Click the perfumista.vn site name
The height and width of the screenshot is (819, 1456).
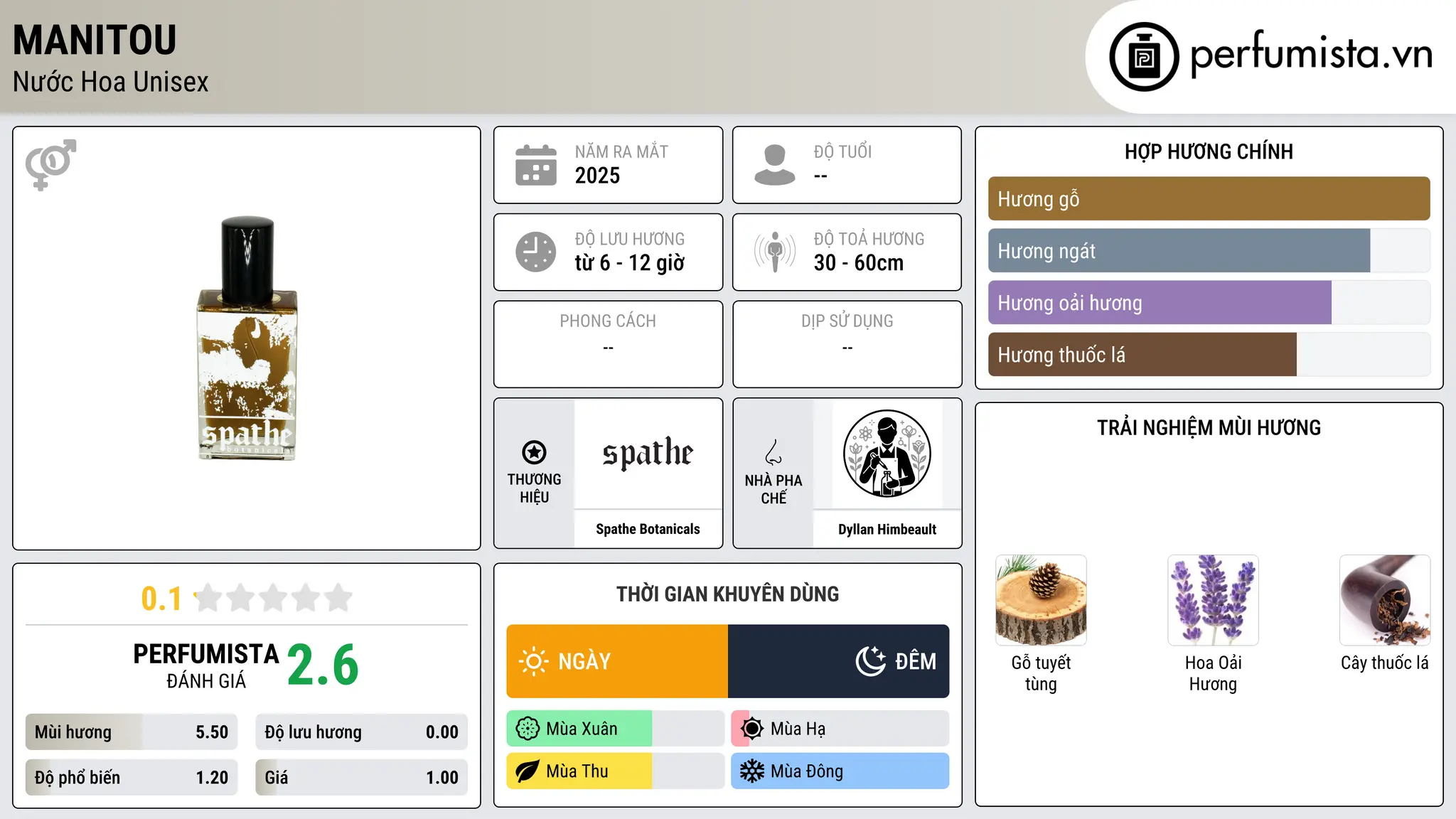pos(1311,54)
